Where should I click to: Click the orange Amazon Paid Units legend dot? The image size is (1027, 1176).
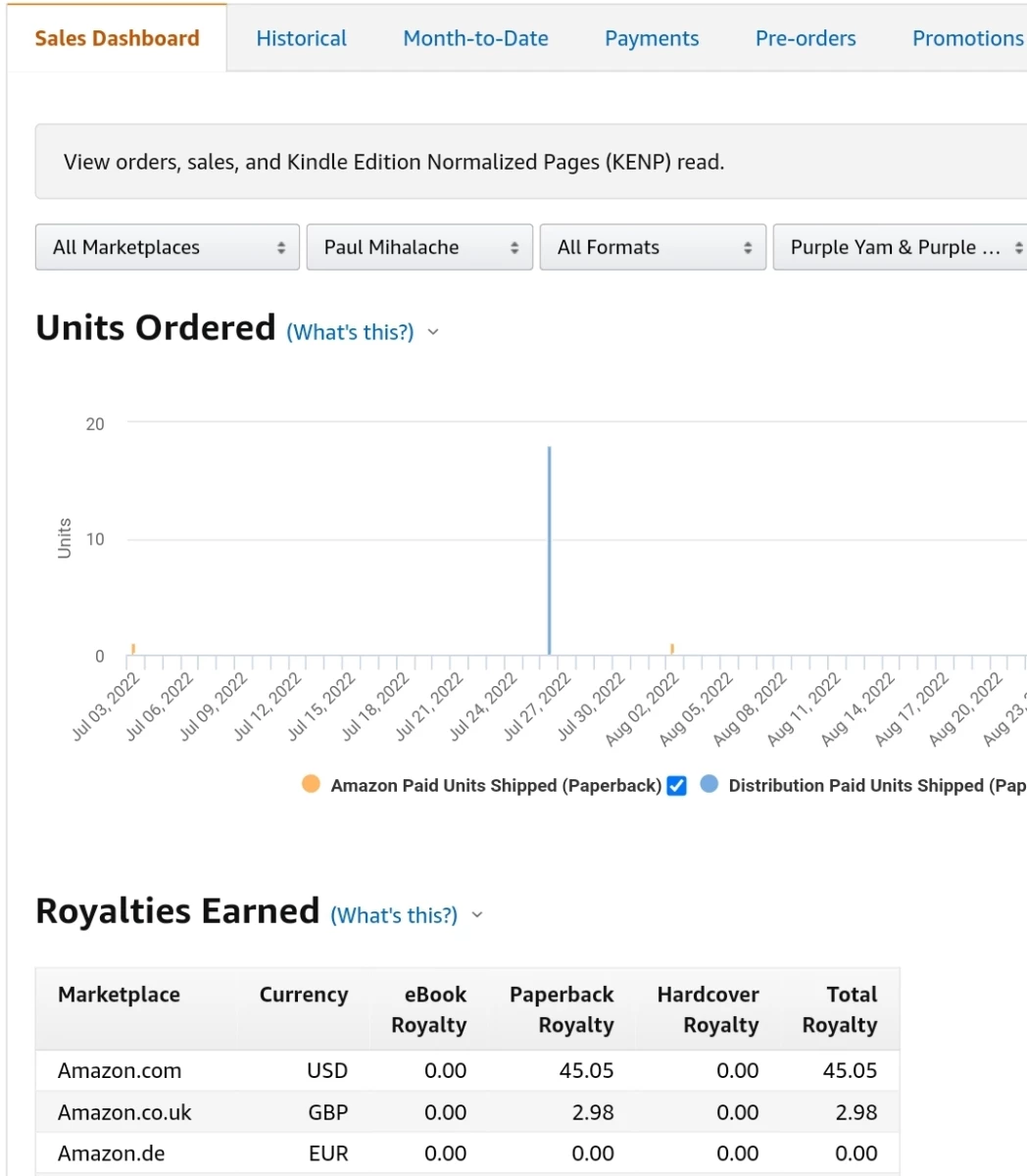tap(311, 784)
